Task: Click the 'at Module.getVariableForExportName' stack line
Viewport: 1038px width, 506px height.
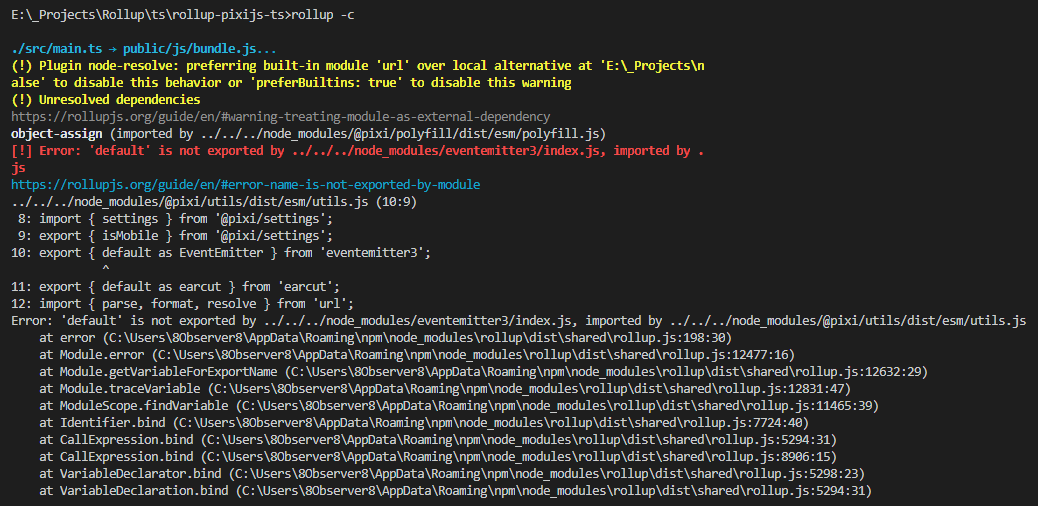Action: pyautogui.click(x=483, y=372)
